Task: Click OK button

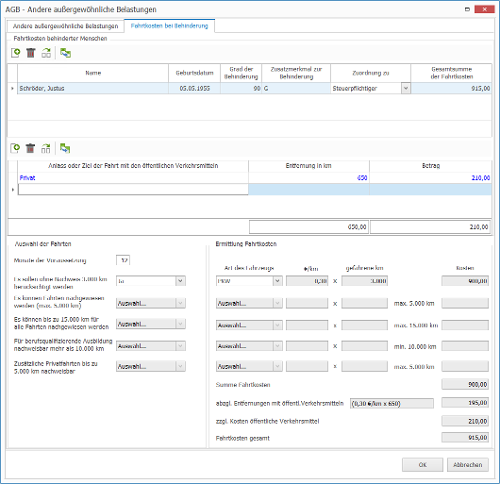Action: point(422,464)
